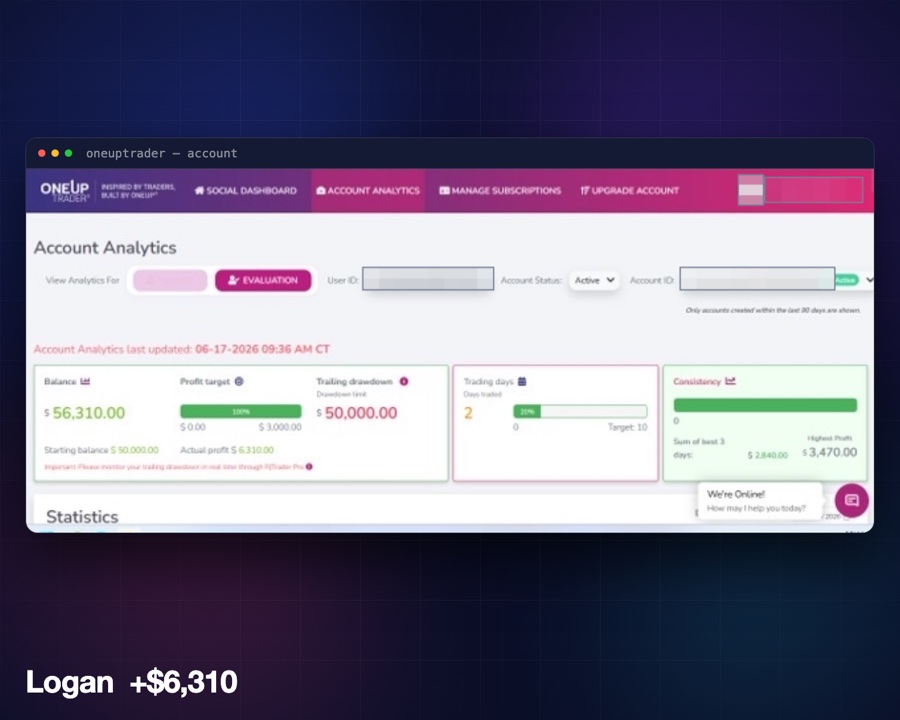Screen dimensions: 900x720
Task: Click the Profit target info icon
Action: click(239, 381)
